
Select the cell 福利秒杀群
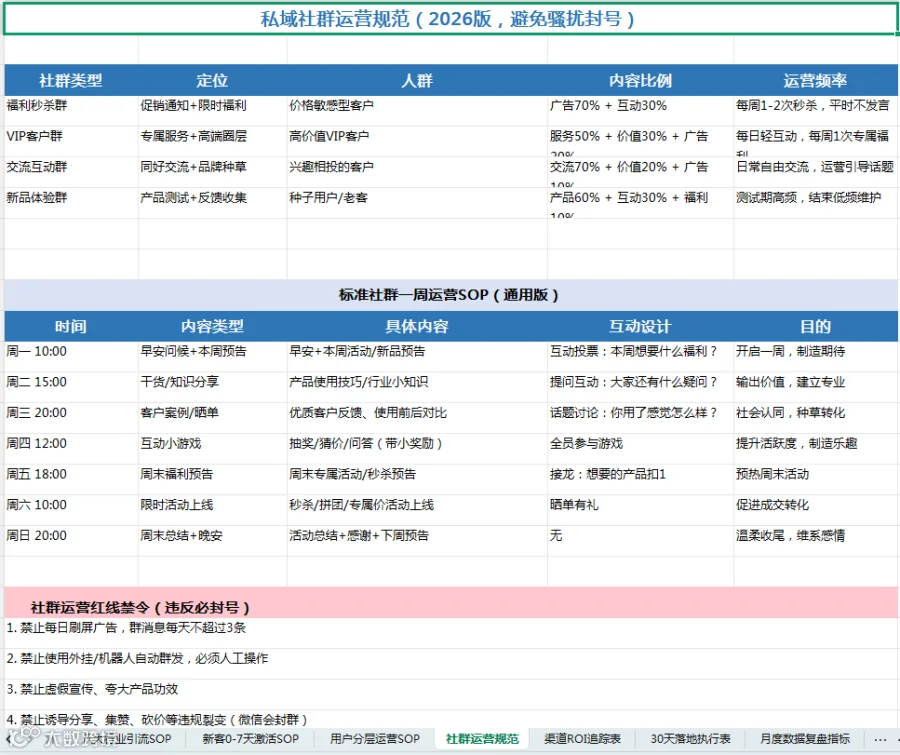point(71,111)
